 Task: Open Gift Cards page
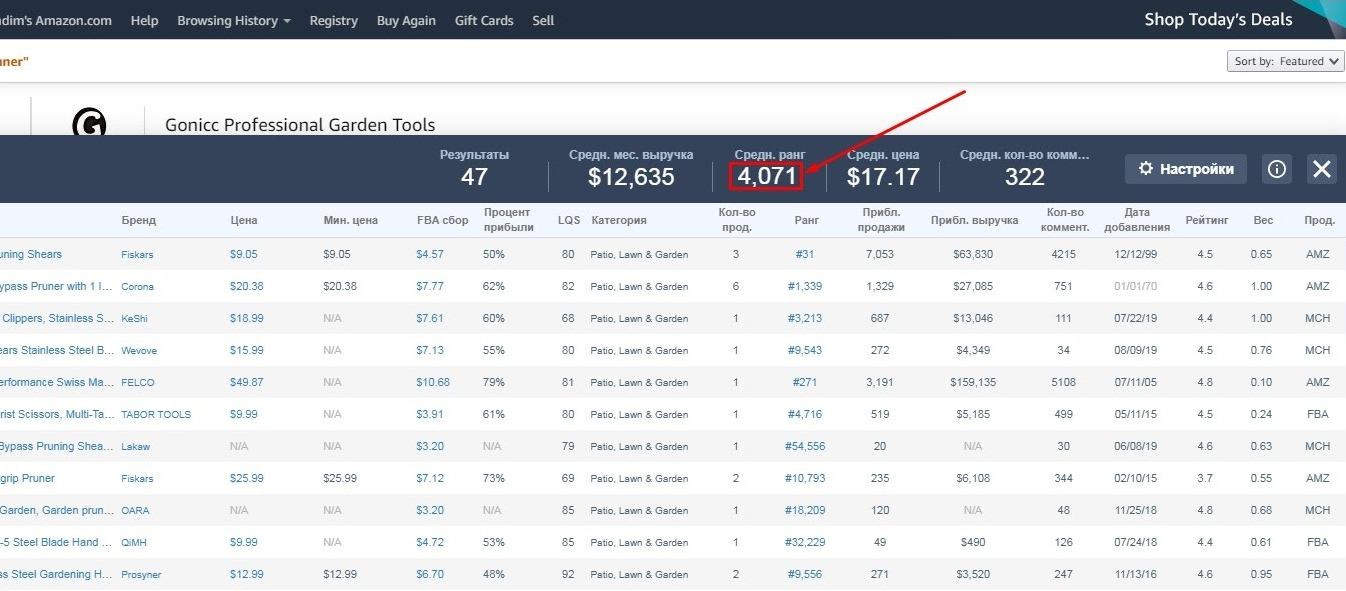tap(484, 20)
